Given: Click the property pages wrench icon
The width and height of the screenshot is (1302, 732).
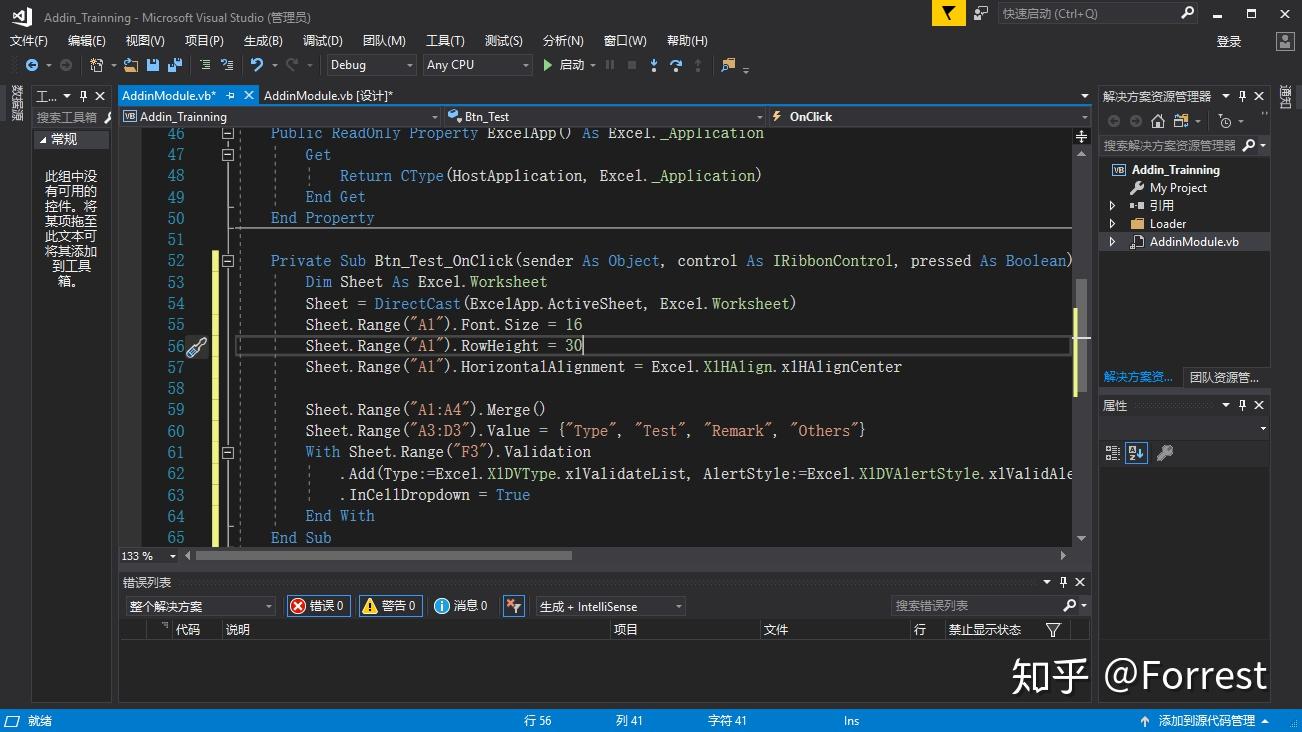Looking at the screenshot, I should pos(1164,453).
